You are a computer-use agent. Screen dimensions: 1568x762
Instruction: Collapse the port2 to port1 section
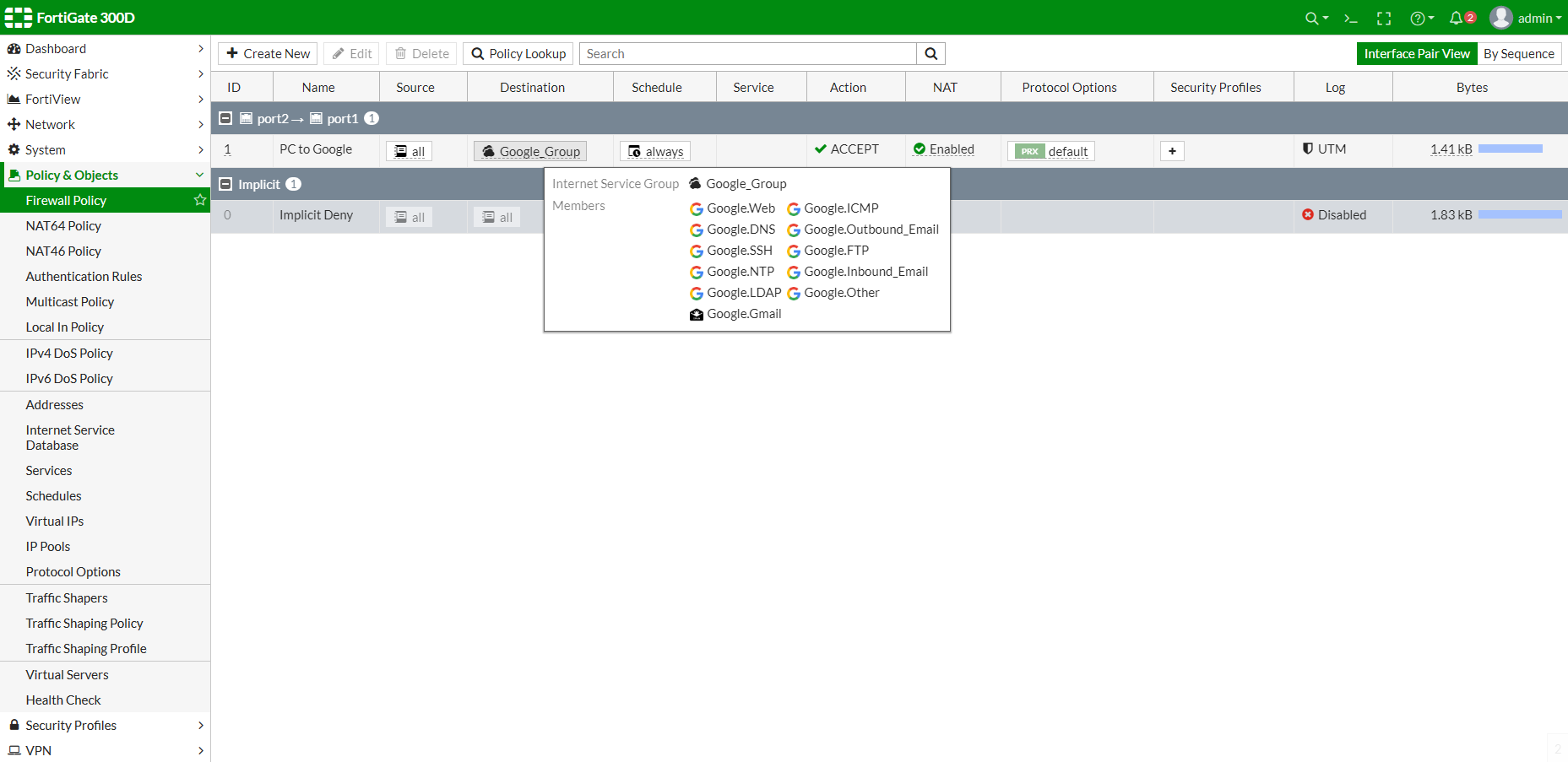pos(225,118)
